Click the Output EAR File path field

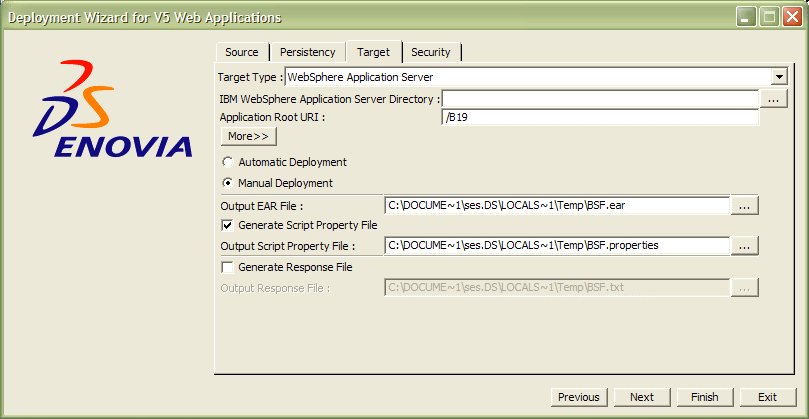click(556, 206)
